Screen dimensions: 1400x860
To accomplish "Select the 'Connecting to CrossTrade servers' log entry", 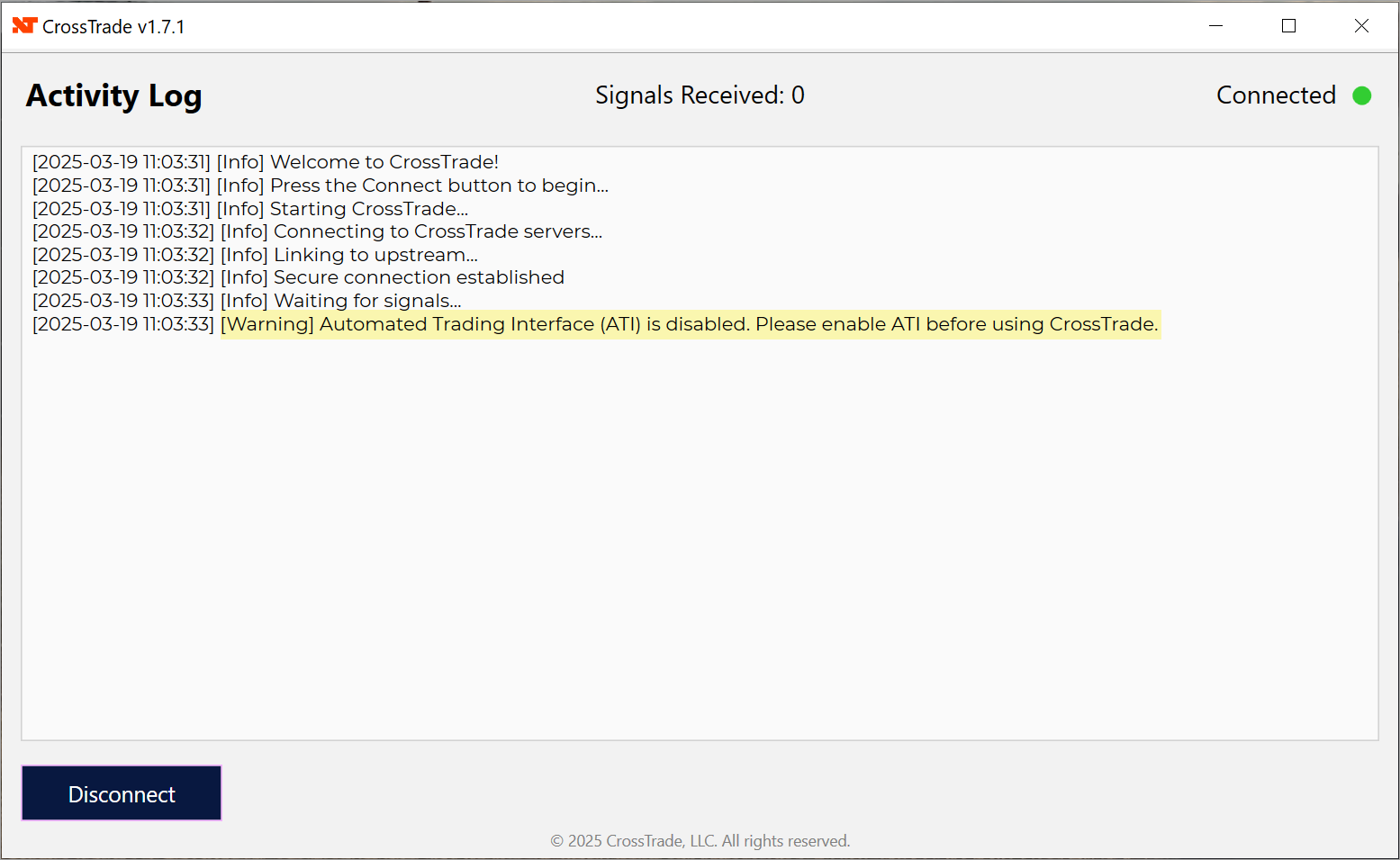I will point(318,231).
